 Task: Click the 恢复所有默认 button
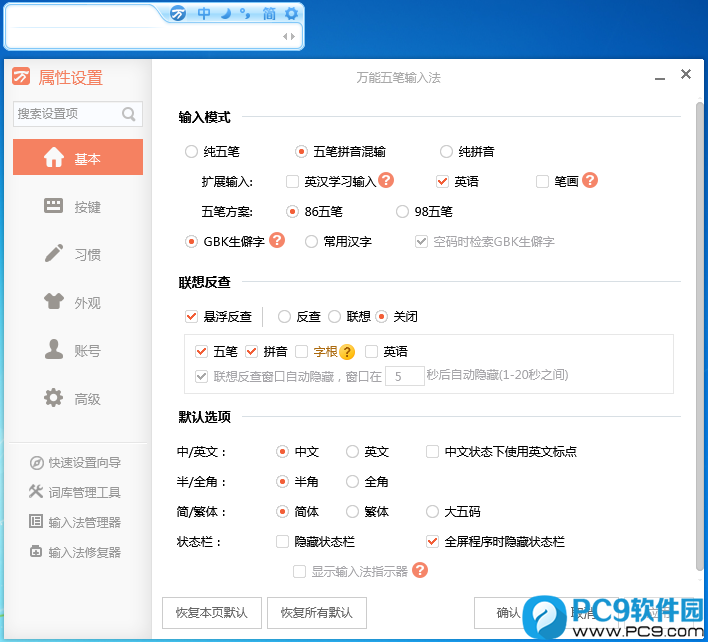pos(317,613)
